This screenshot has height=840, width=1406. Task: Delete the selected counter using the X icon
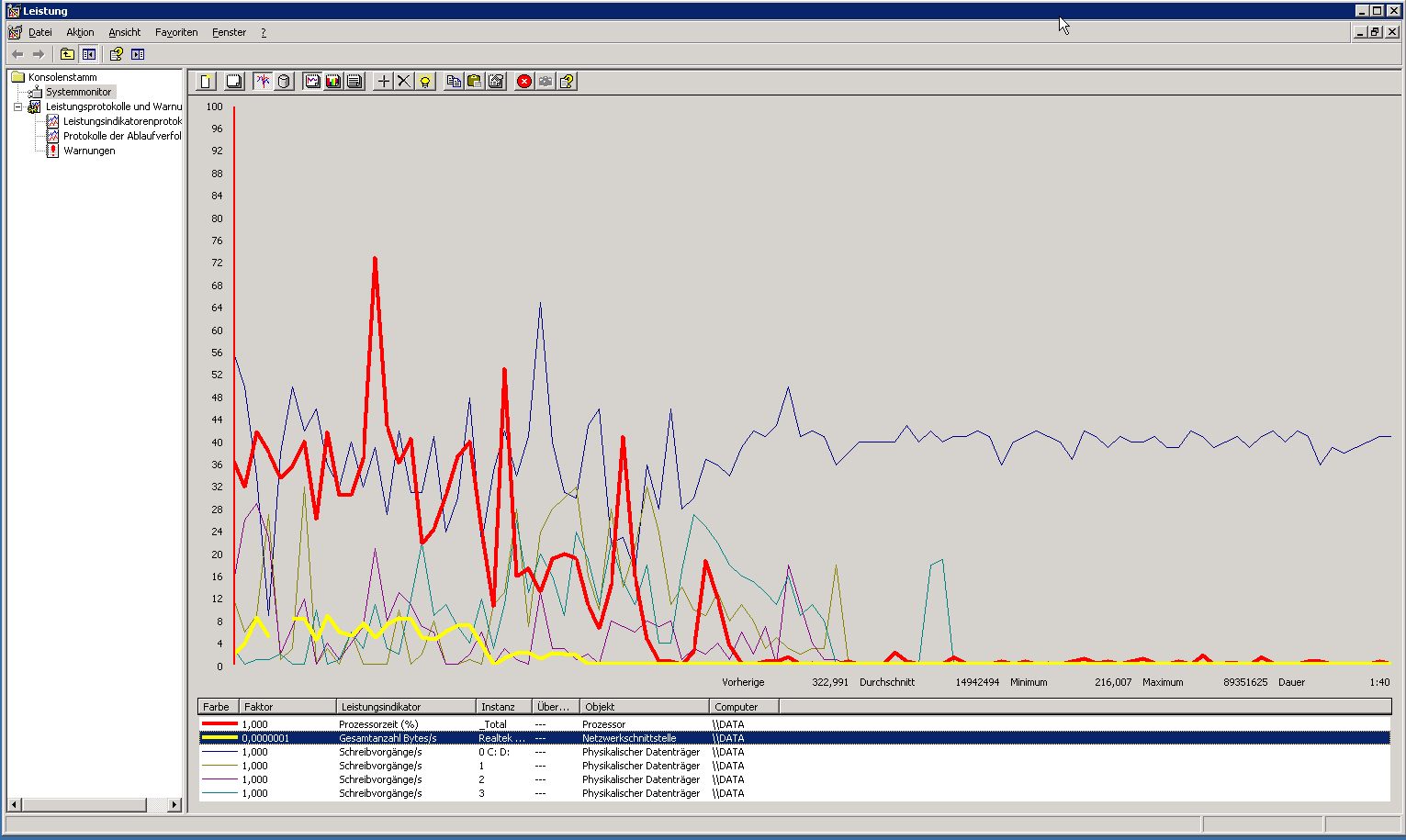tap(404, 81)
